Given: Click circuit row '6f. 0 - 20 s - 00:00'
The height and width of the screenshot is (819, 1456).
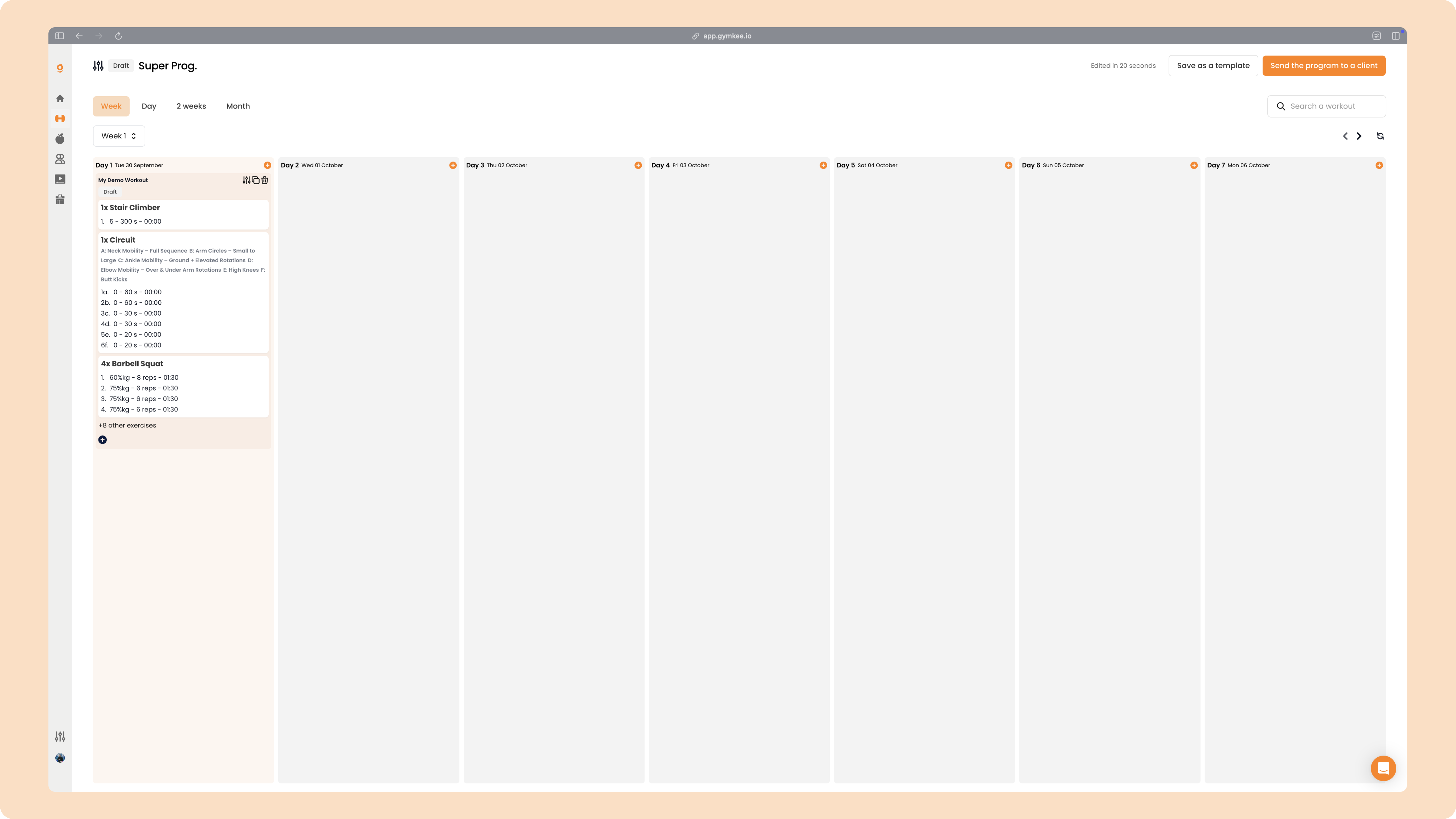Looking at the screenshot, I should 131,345.
